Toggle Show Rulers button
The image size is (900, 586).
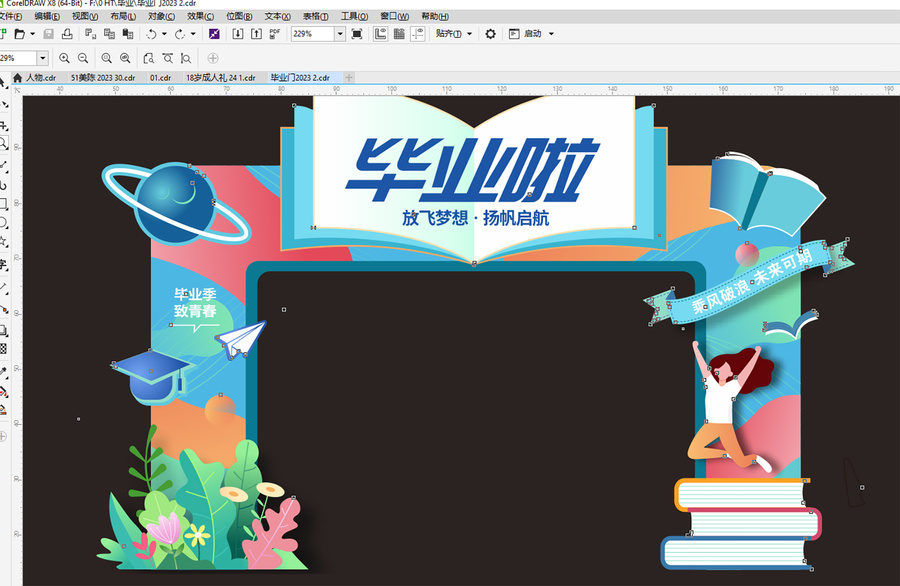pyautogui.click(x=381, y=34)
